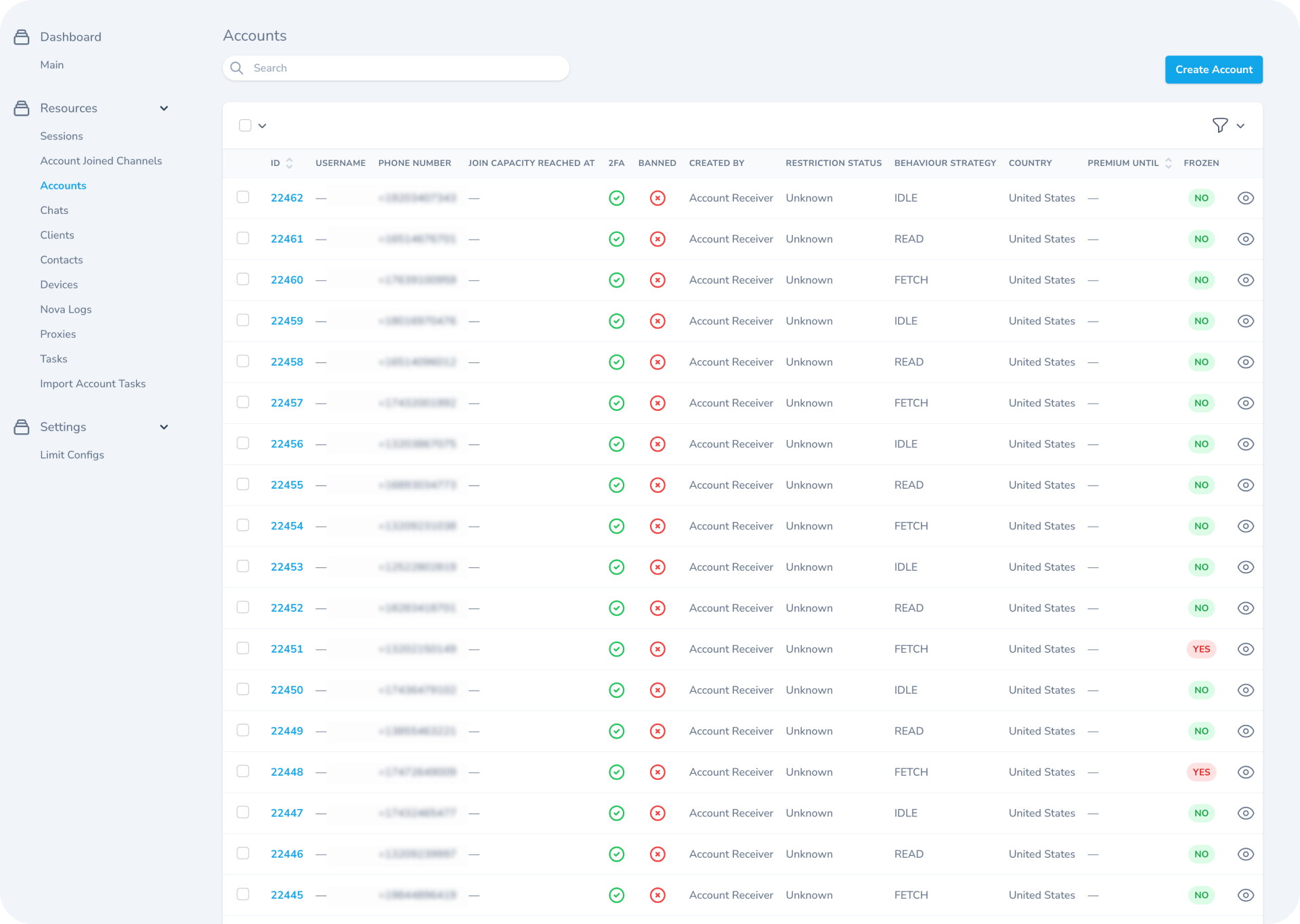View account 22460 with eye icon
This screenshot has height=924, width=1300.
(x=1246, y=280)
